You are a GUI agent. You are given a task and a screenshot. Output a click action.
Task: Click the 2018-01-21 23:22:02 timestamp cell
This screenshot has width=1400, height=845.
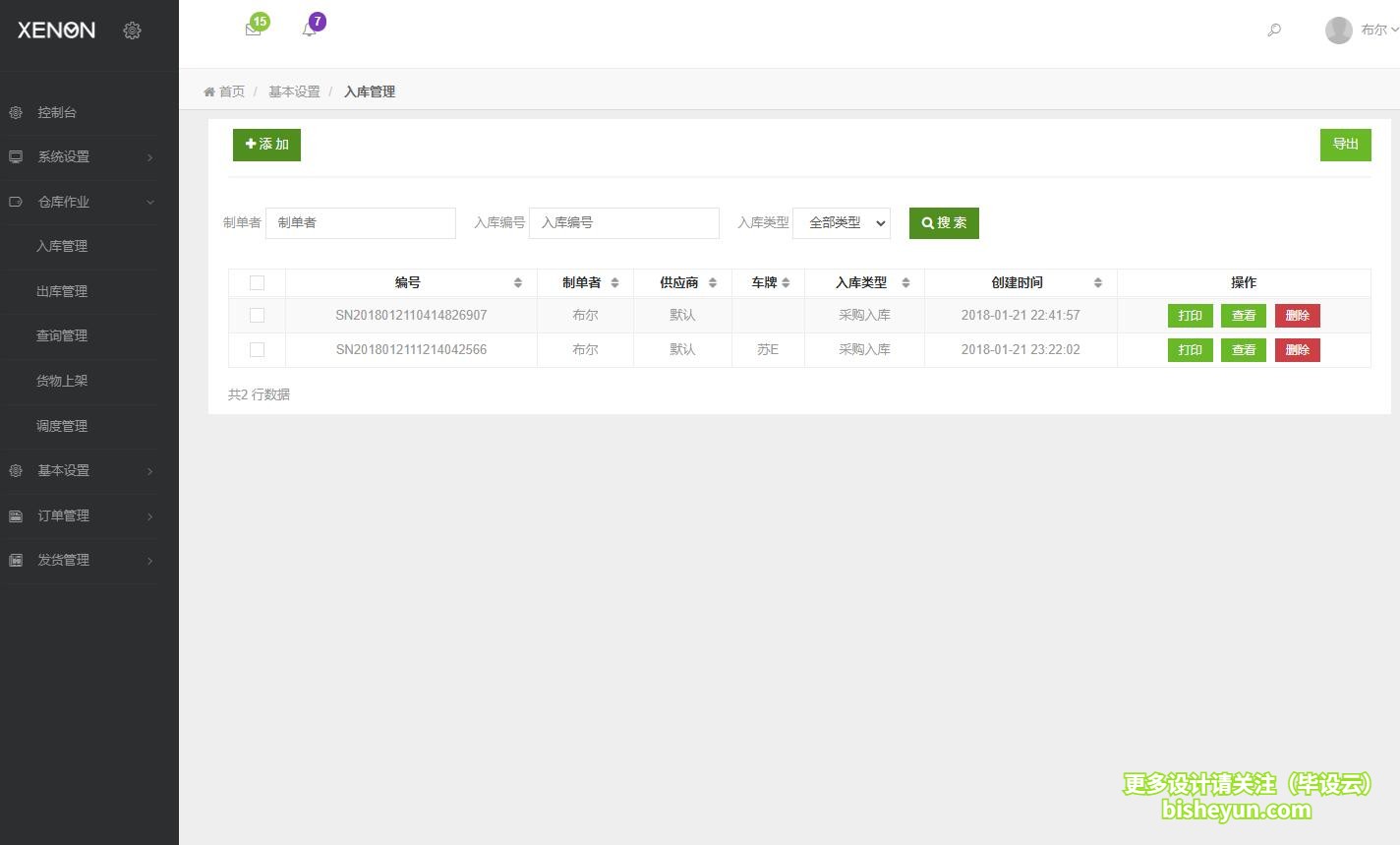(x=1021, y=349)
